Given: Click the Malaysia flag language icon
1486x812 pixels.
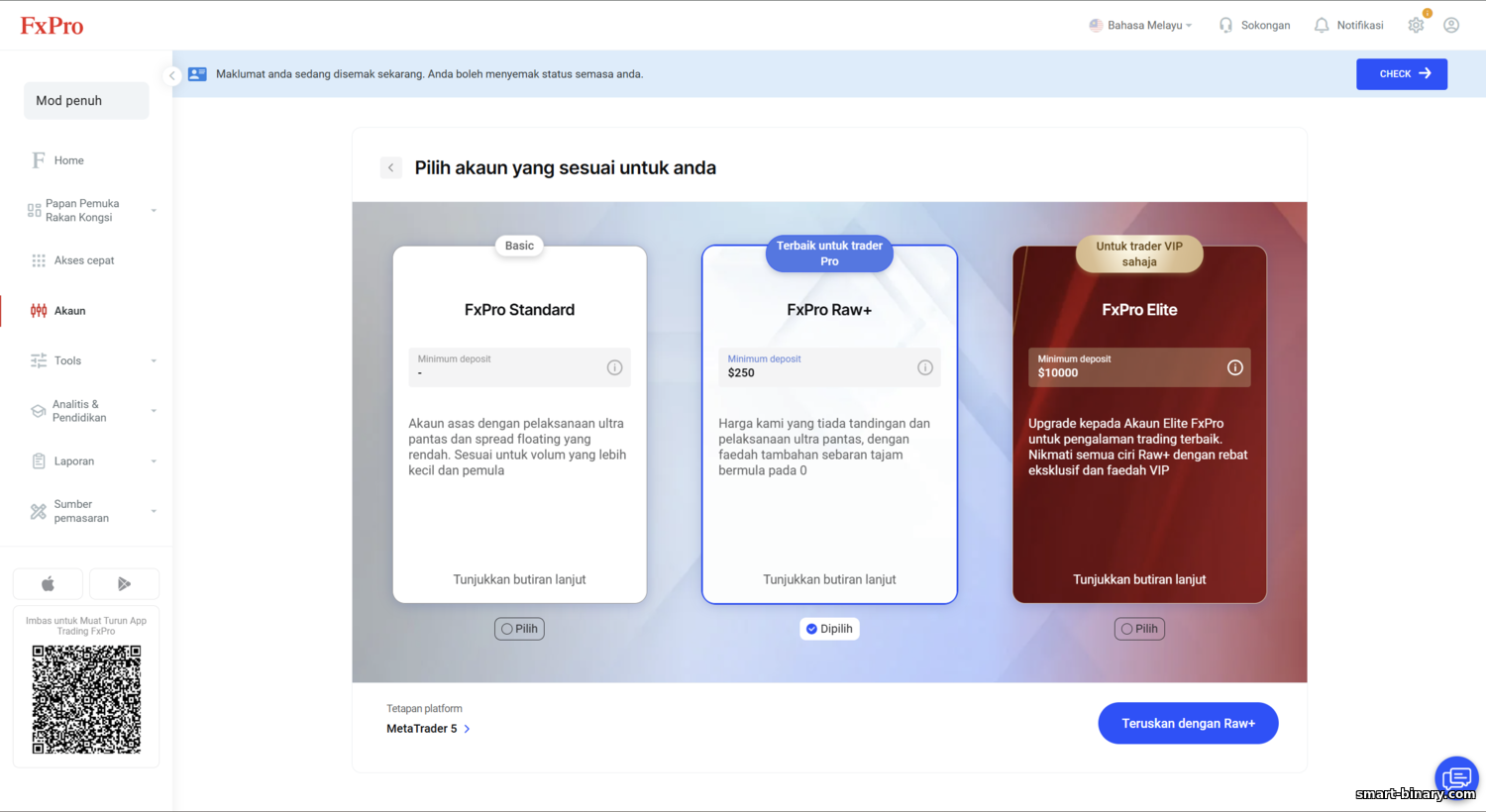Looking at the screenshot, I should coord(1096,25).
